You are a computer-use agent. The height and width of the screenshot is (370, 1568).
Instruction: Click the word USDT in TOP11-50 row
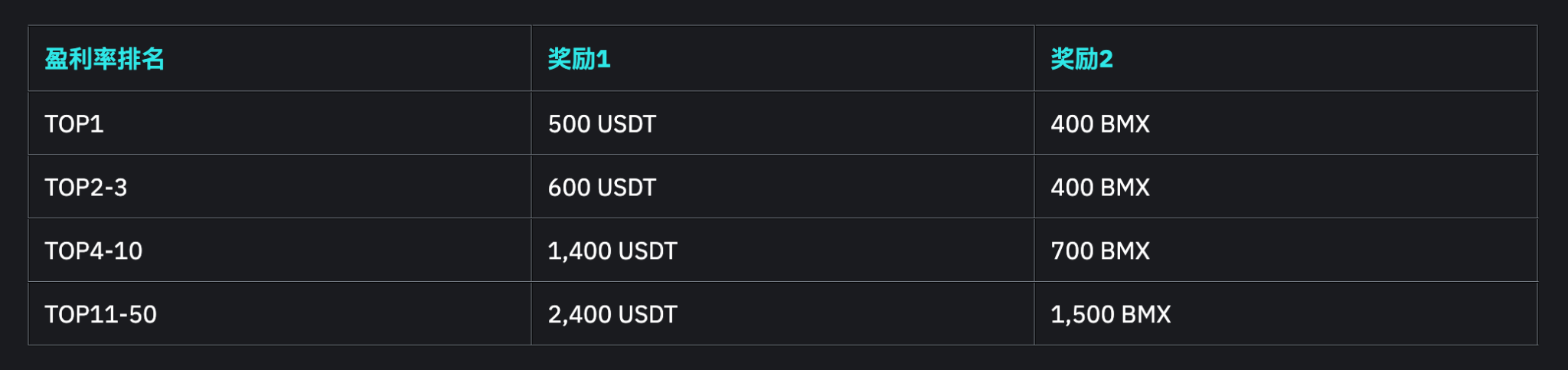647,315
